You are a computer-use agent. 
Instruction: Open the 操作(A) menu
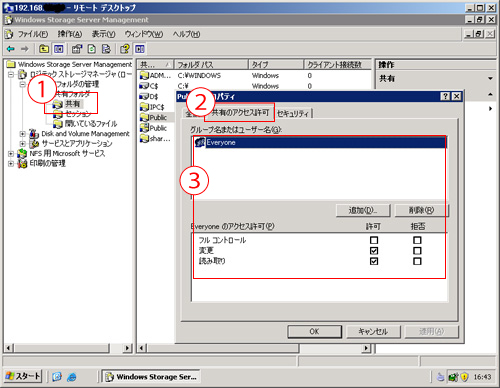coord(70,34)
